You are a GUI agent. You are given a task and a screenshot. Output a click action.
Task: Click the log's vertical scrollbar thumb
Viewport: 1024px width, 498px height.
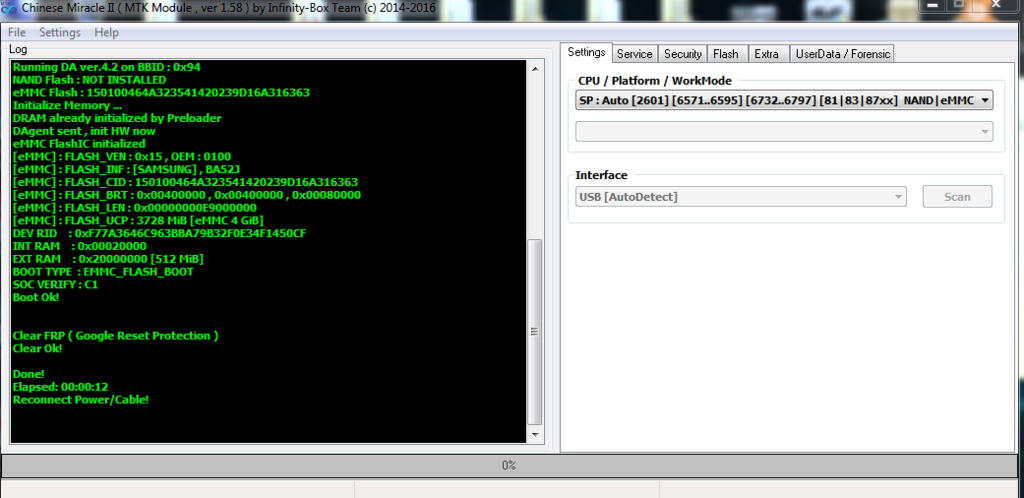[535, 330]
